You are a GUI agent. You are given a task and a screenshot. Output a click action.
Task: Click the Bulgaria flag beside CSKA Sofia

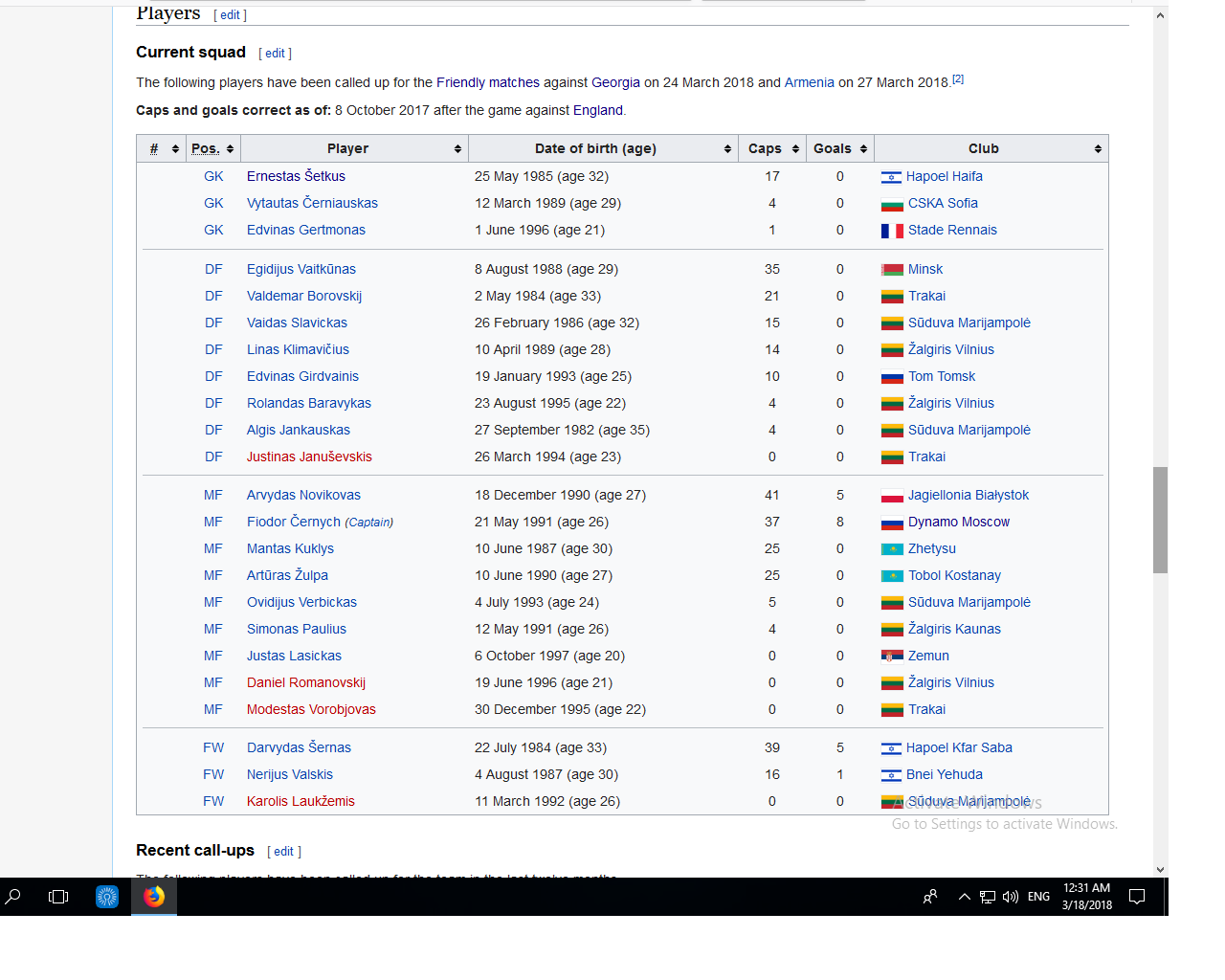click(x=892, y=204)
